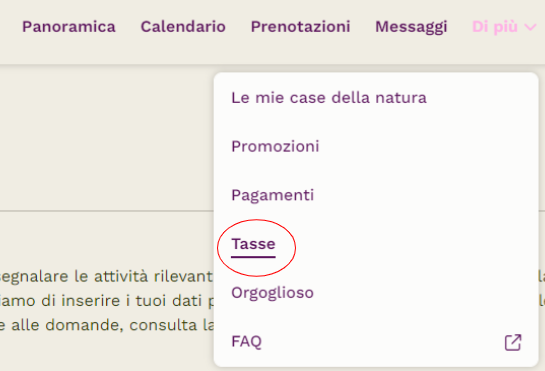
Task: Open the FAQ menu link
Action: (376, 342)
